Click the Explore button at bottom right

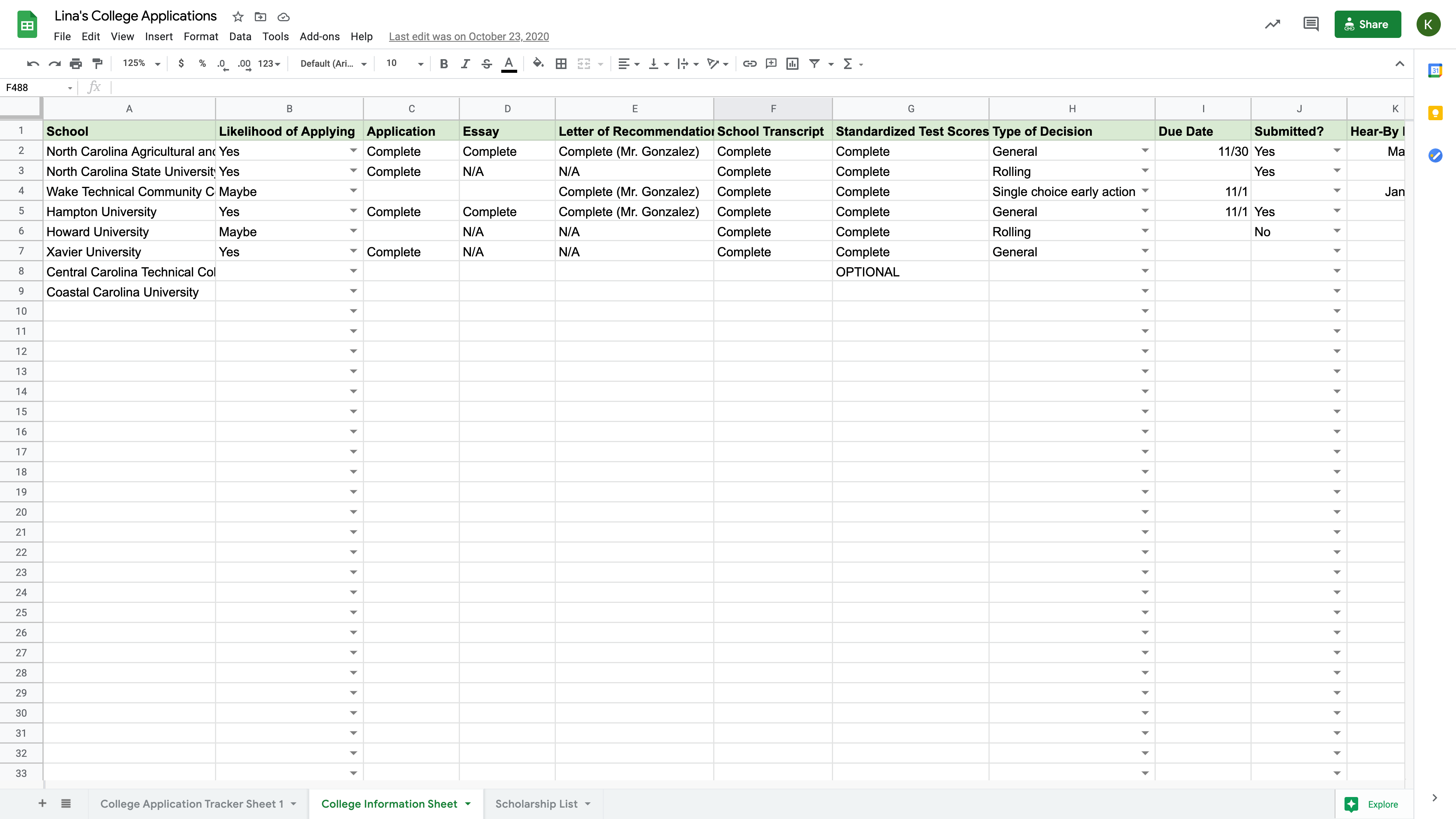[1374, 804]
